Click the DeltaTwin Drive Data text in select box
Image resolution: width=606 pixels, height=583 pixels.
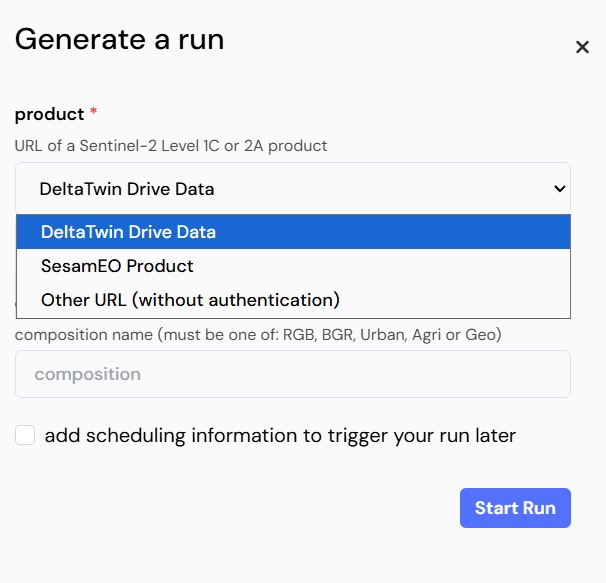click(x=127, y=189)
